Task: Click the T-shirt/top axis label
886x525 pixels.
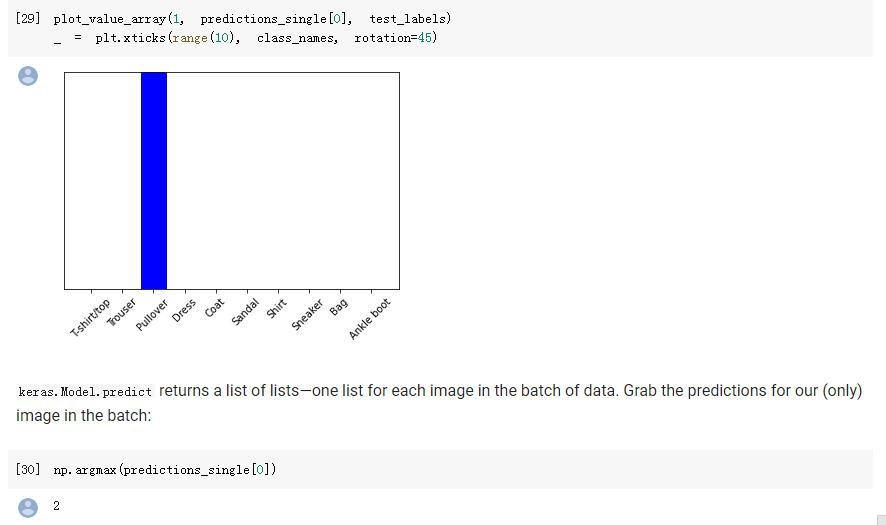Action: 90,318
